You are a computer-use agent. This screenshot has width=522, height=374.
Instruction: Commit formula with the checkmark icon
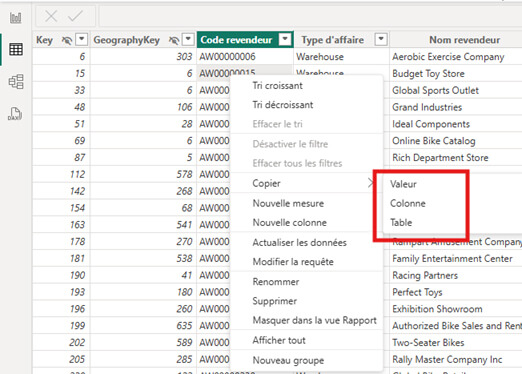pyautogui.click(x=75, y=16)
